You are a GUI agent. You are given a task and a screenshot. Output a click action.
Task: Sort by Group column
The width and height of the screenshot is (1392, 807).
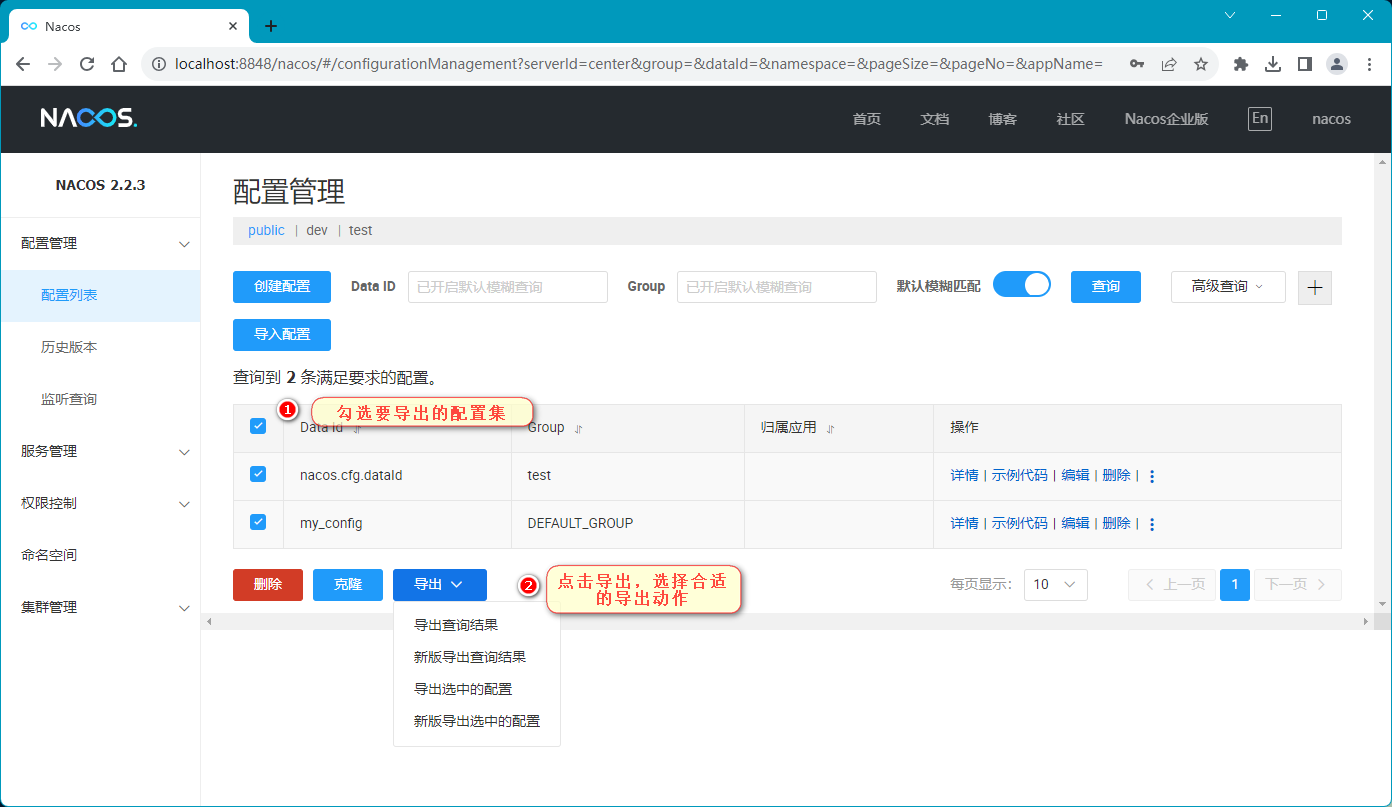tap(578, 428)
